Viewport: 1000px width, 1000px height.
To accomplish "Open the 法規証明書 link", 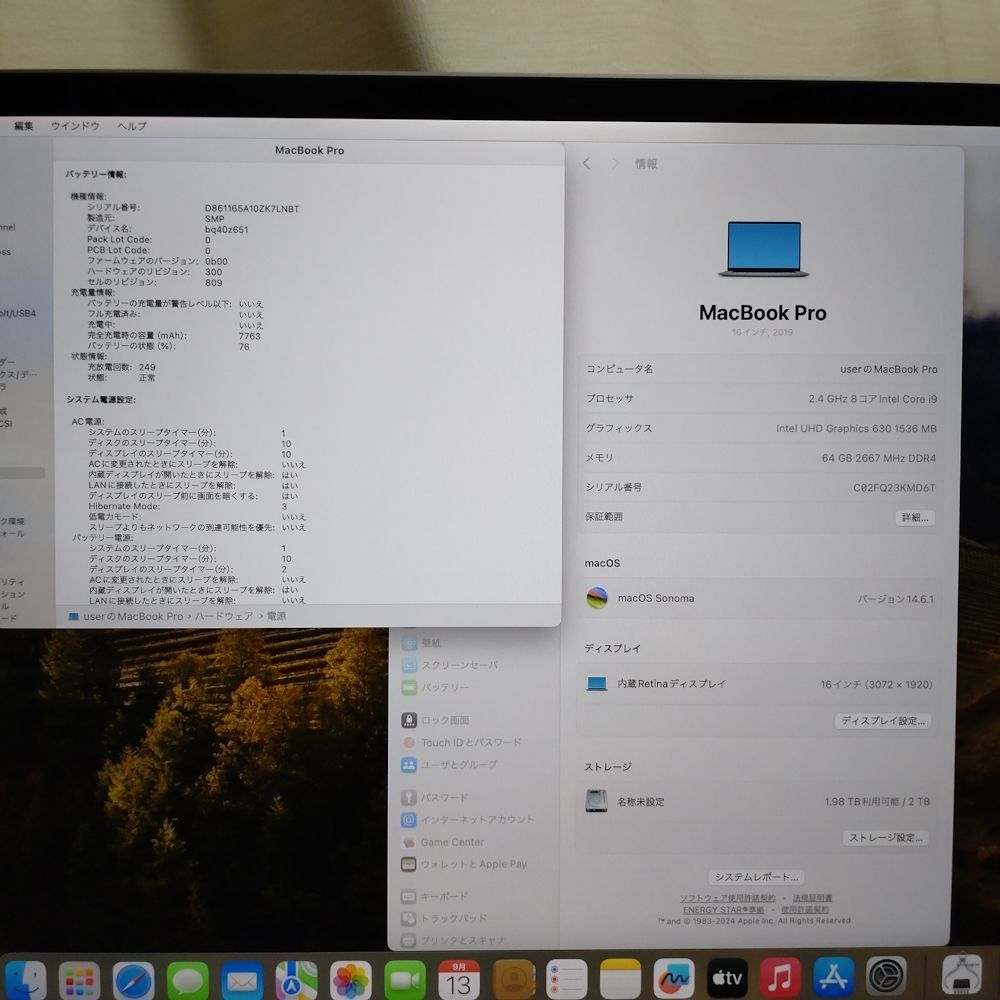I will click(x=812, y=898).
